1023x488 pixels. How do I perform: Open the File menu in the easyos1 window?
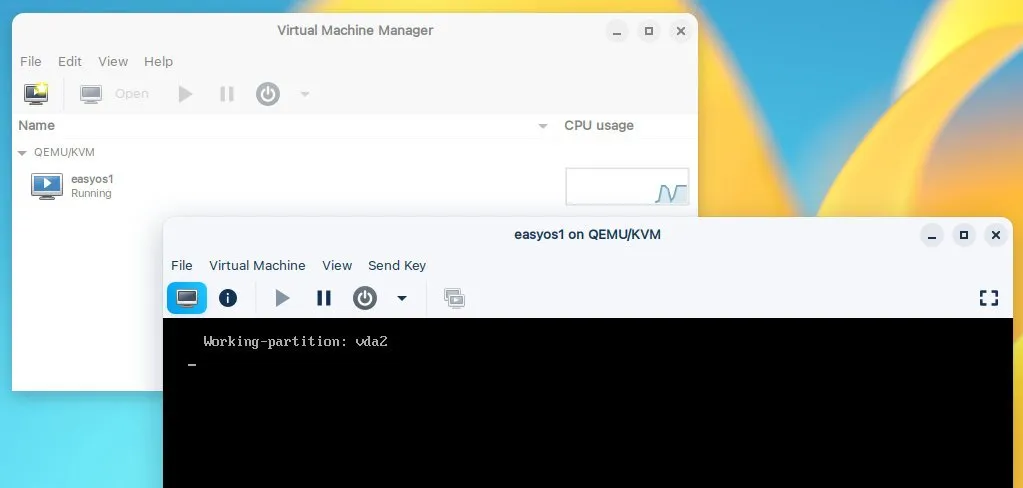(181, 266)
